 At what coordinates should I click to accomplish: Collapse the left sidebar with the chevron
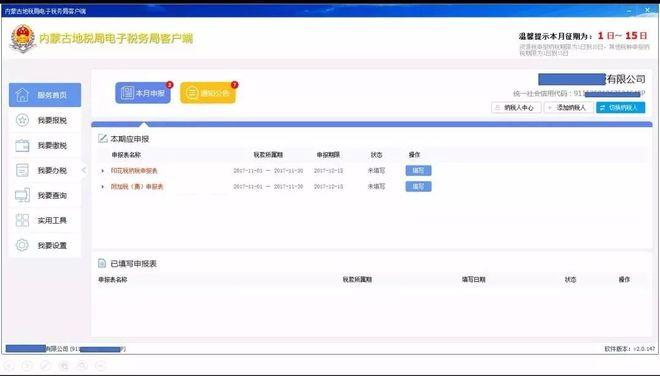(84, 170)
